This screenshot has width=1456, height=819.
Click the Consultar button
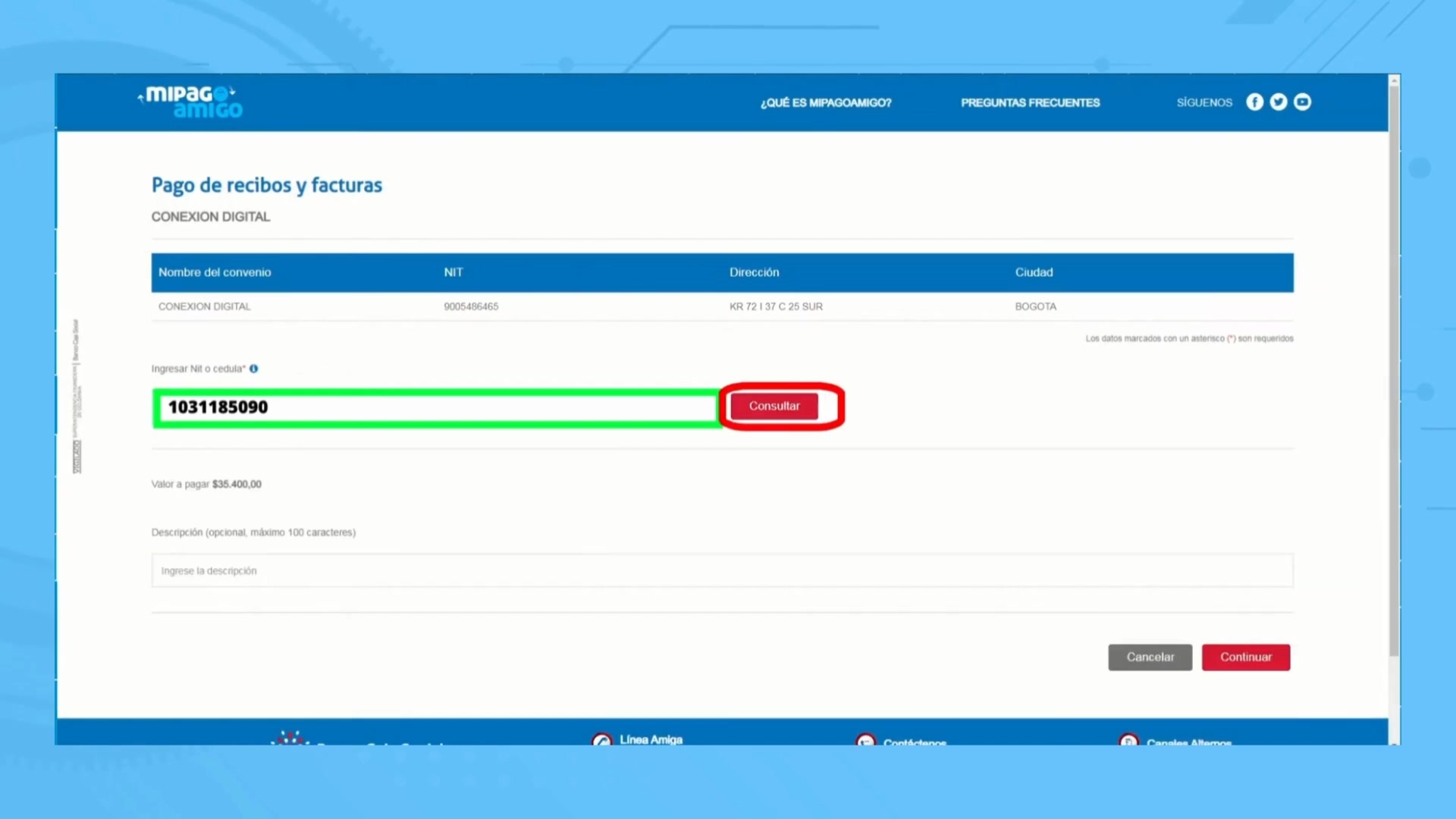774,406
